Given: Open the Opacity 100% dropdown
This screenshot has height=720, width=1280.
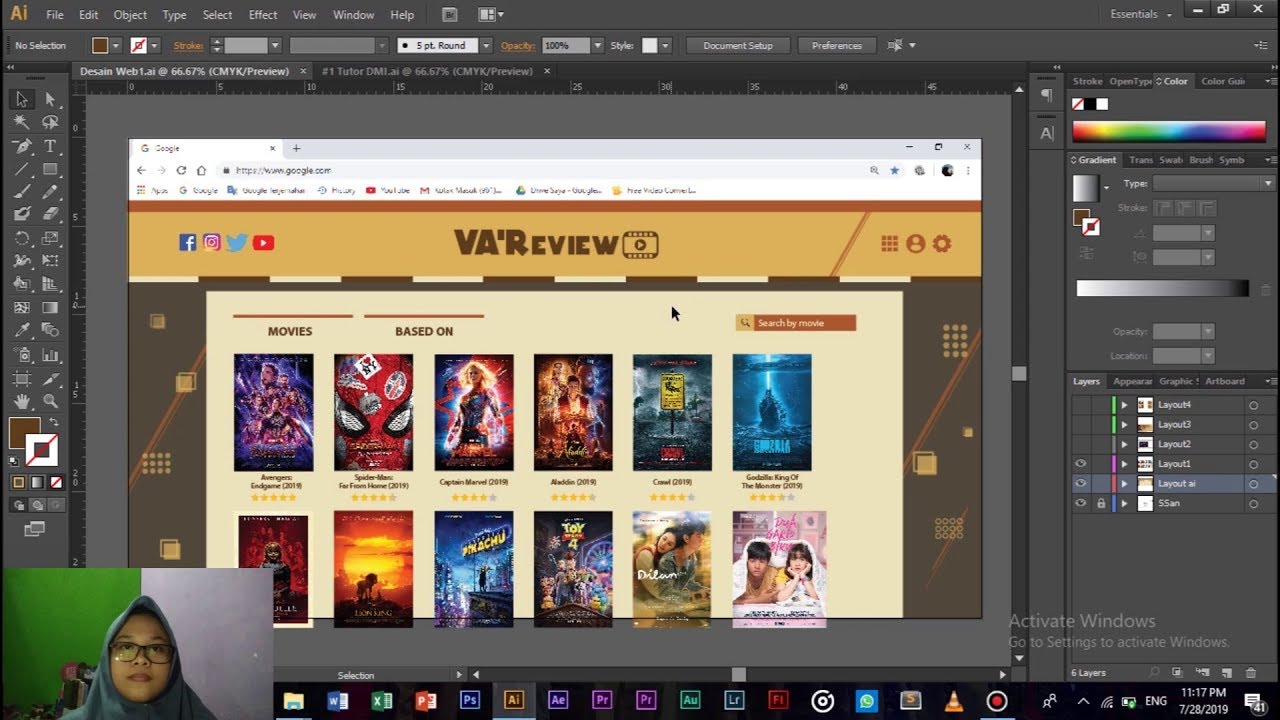Looking at the screenshot, I should [x=598, y=46].
